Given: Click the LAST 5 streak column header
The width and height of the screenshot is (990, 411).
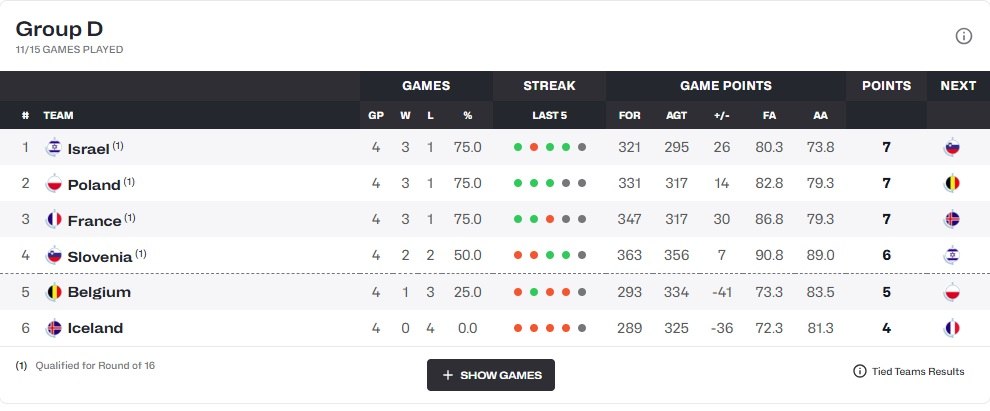Looking at the screenshot, I should 549,115.
